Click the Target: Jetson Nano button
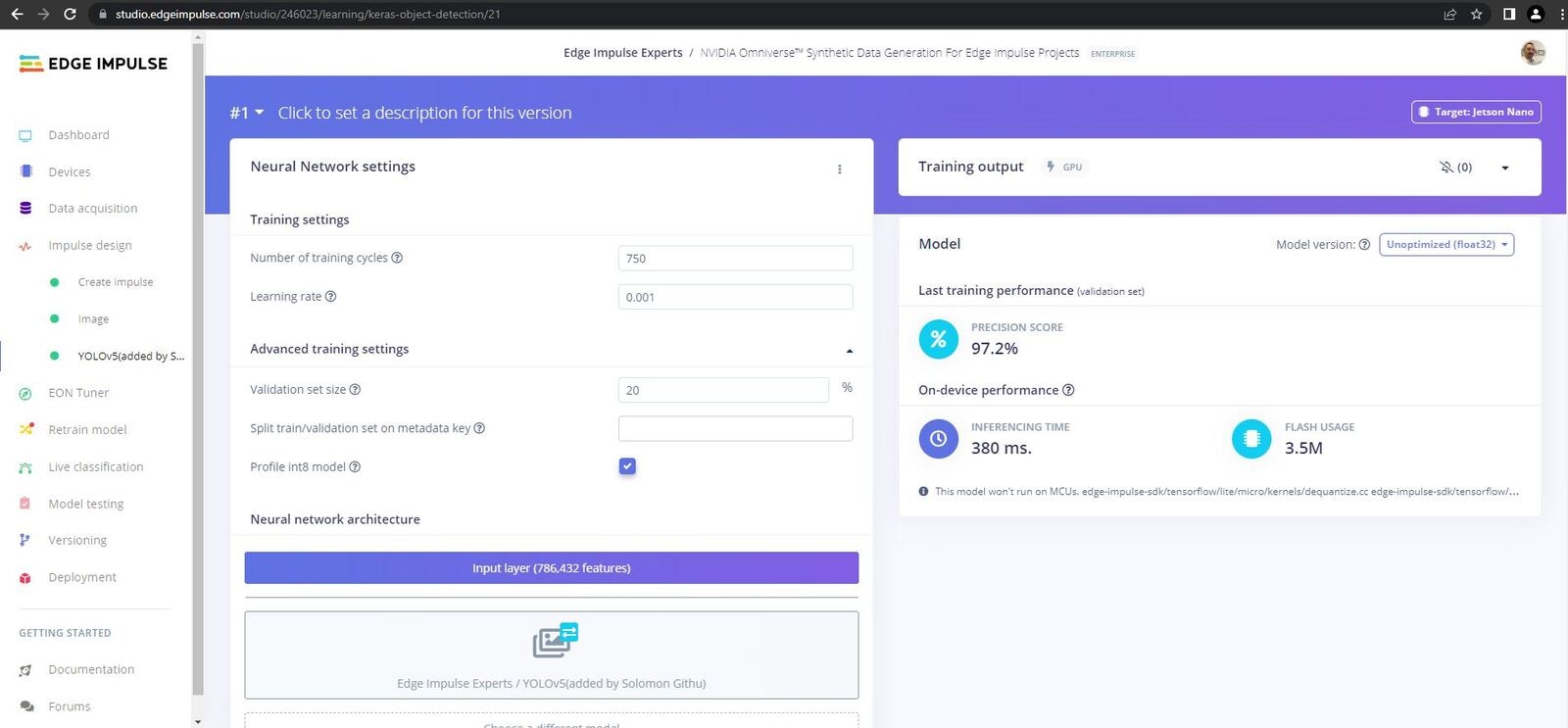The width and height of the screenshot is (1568, 728). [1476, 112]
